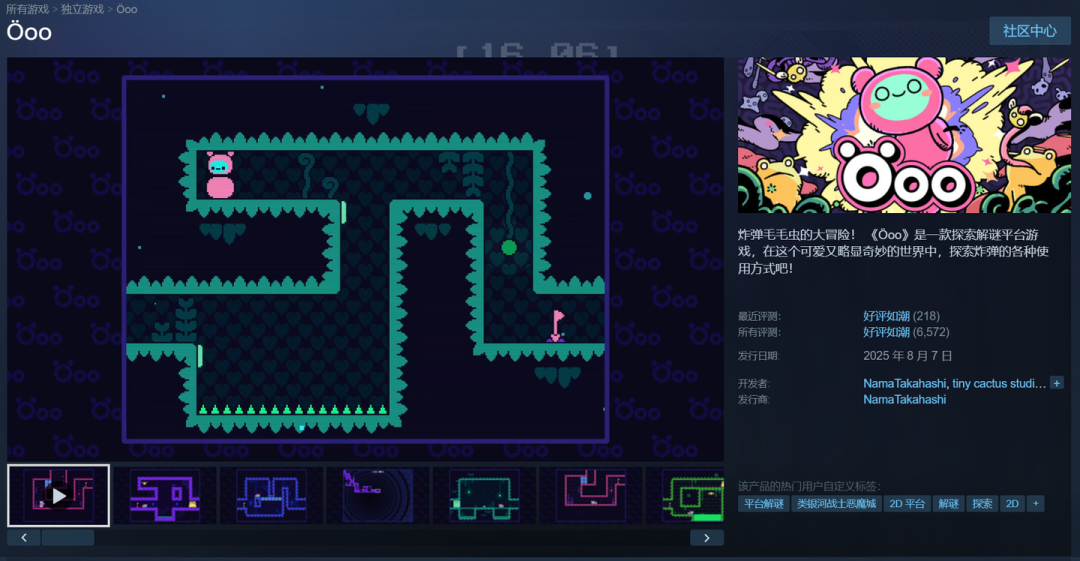Click the main game screenshot viewer
The width and height of the screenshot is (1080, 561).
pyautogui.click(x=365, y=259)
